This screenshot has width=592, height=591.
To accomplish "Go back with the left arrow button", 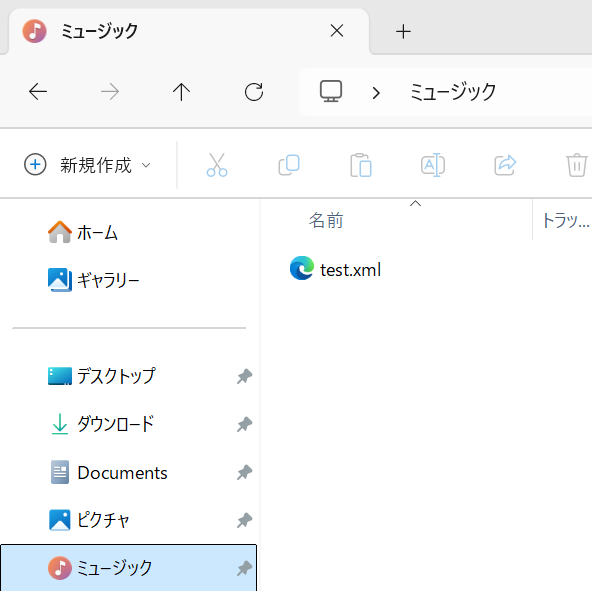I will click(38, 92).
